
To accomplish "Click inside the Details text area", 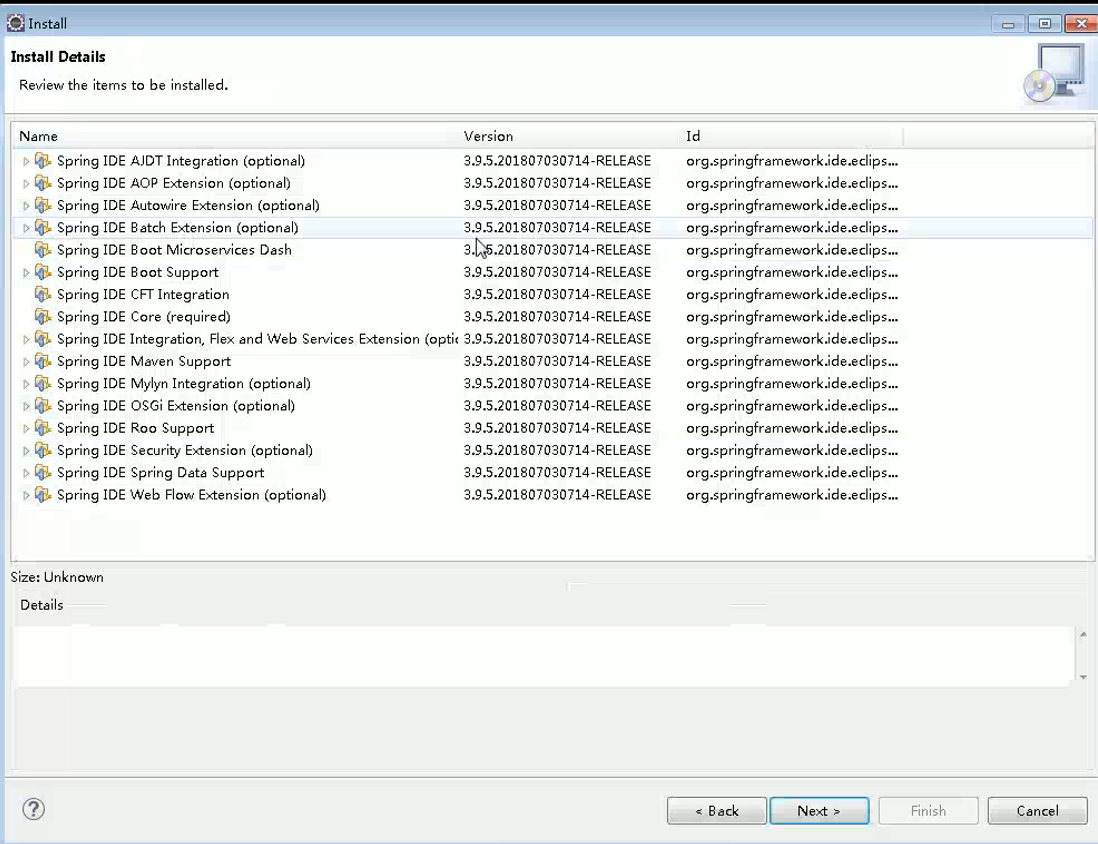I will (543, 656).
